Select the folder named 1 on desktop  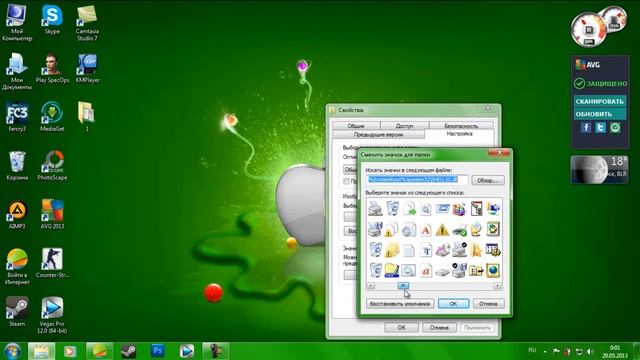(87, 117)
